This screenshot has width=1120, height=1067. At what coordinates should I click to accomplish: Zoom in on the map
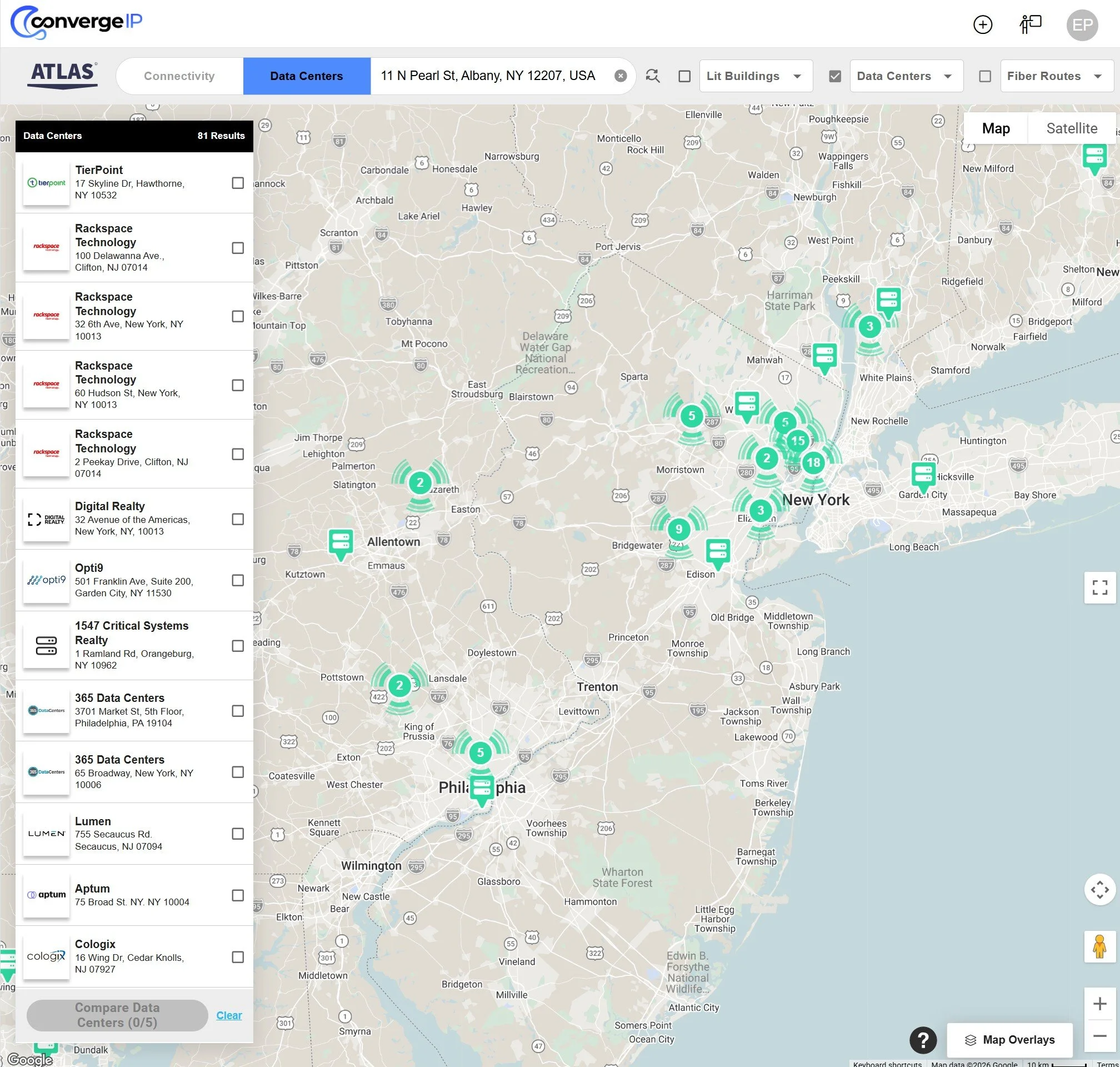click(1099, 1004)
